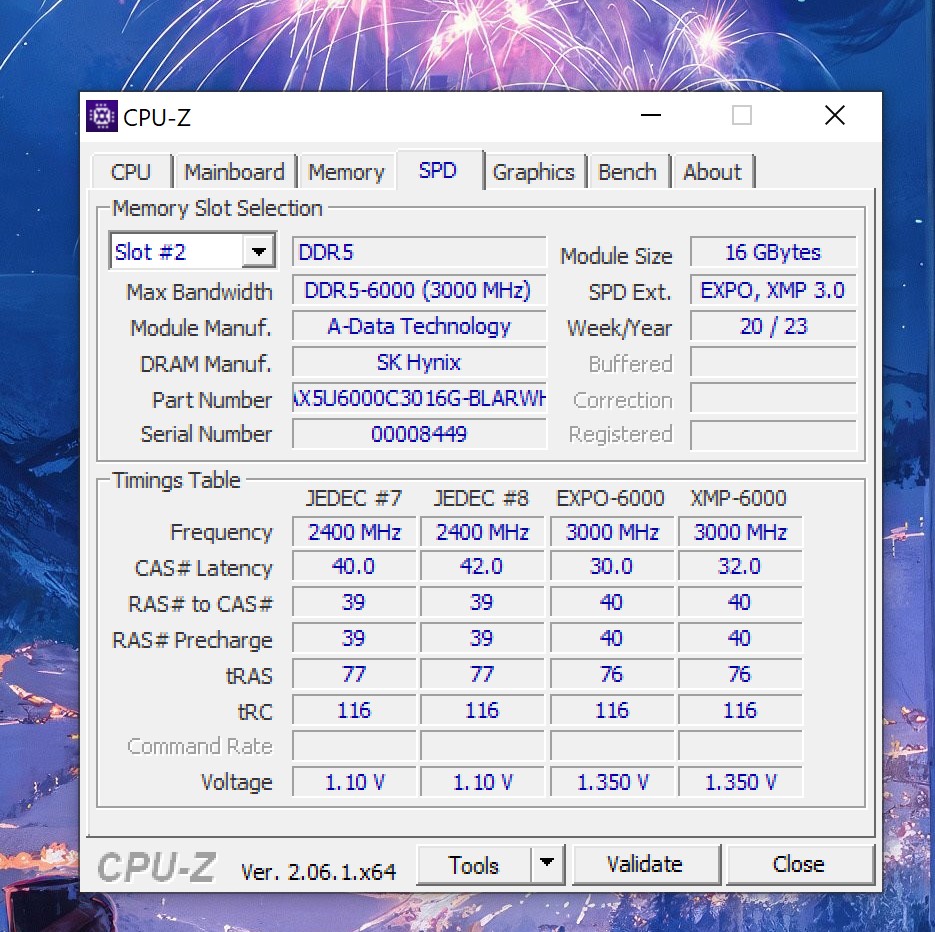Click XMP-6000 voltage 1.350 V
This screenshot has width=935, height=932.
(740, 782)
